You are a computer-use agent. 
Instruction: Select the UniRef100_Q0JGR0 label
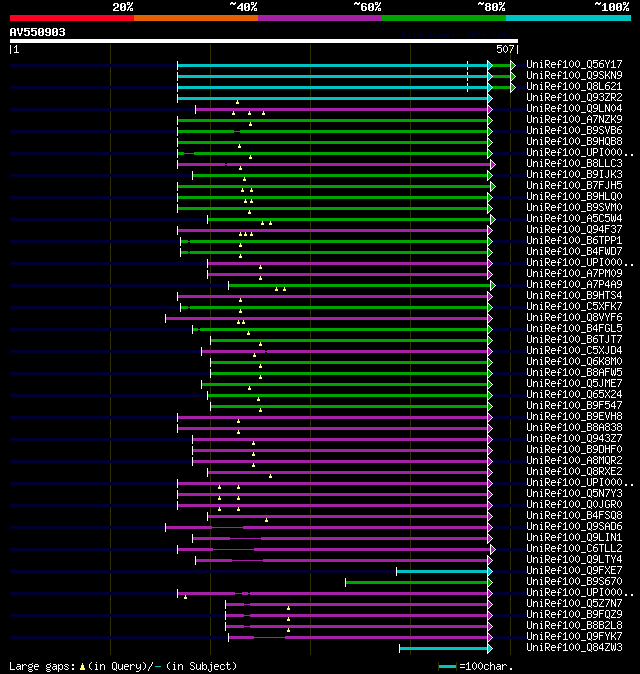(574, 505)
